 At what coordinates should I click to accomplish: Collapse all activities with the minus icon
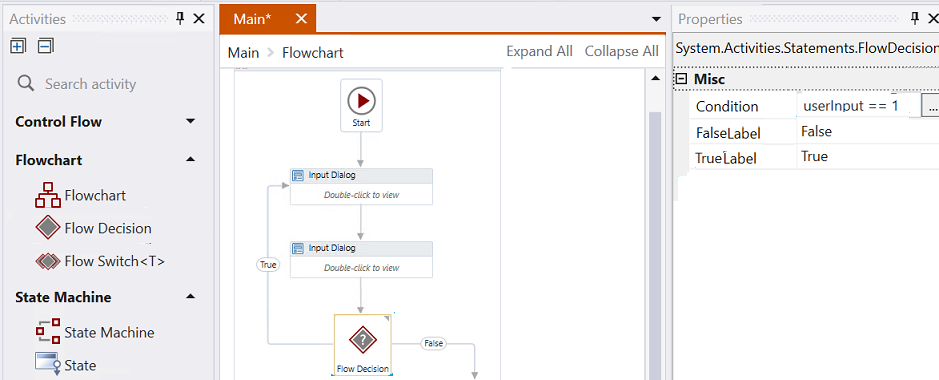(x=46, y=45)
